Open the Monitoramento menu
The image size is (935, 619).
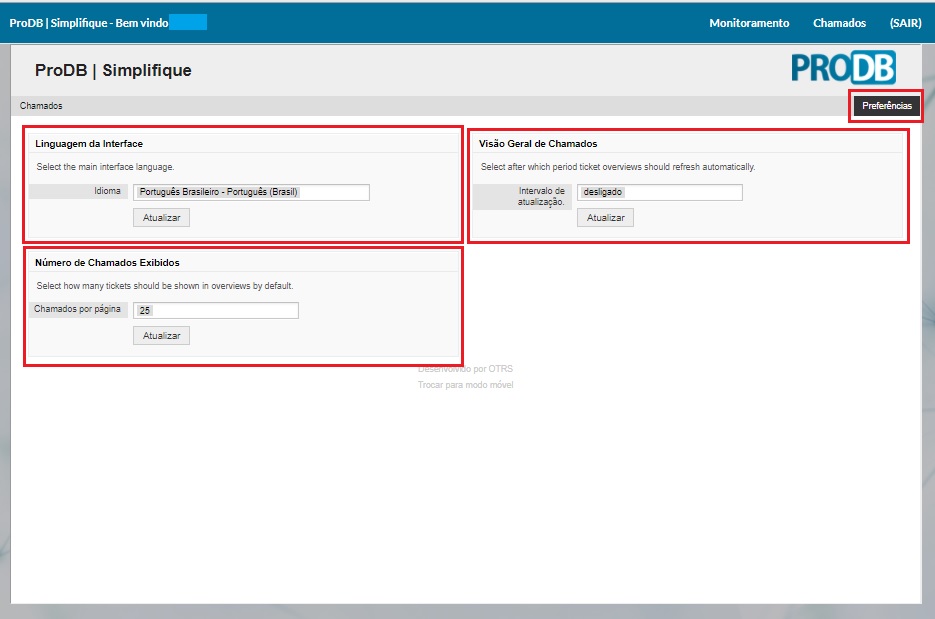(749, 23)
